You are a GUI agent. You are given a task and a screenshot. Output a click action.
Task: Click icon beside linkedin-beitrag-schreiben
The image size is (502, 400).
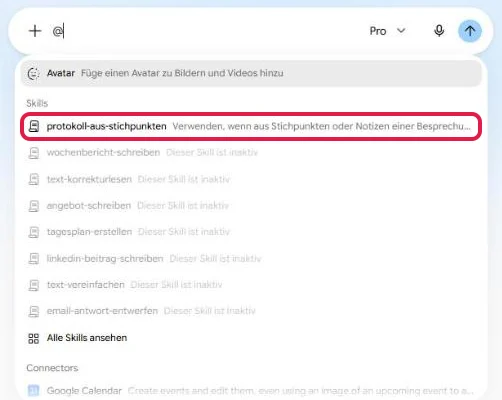tap(34, 259)
